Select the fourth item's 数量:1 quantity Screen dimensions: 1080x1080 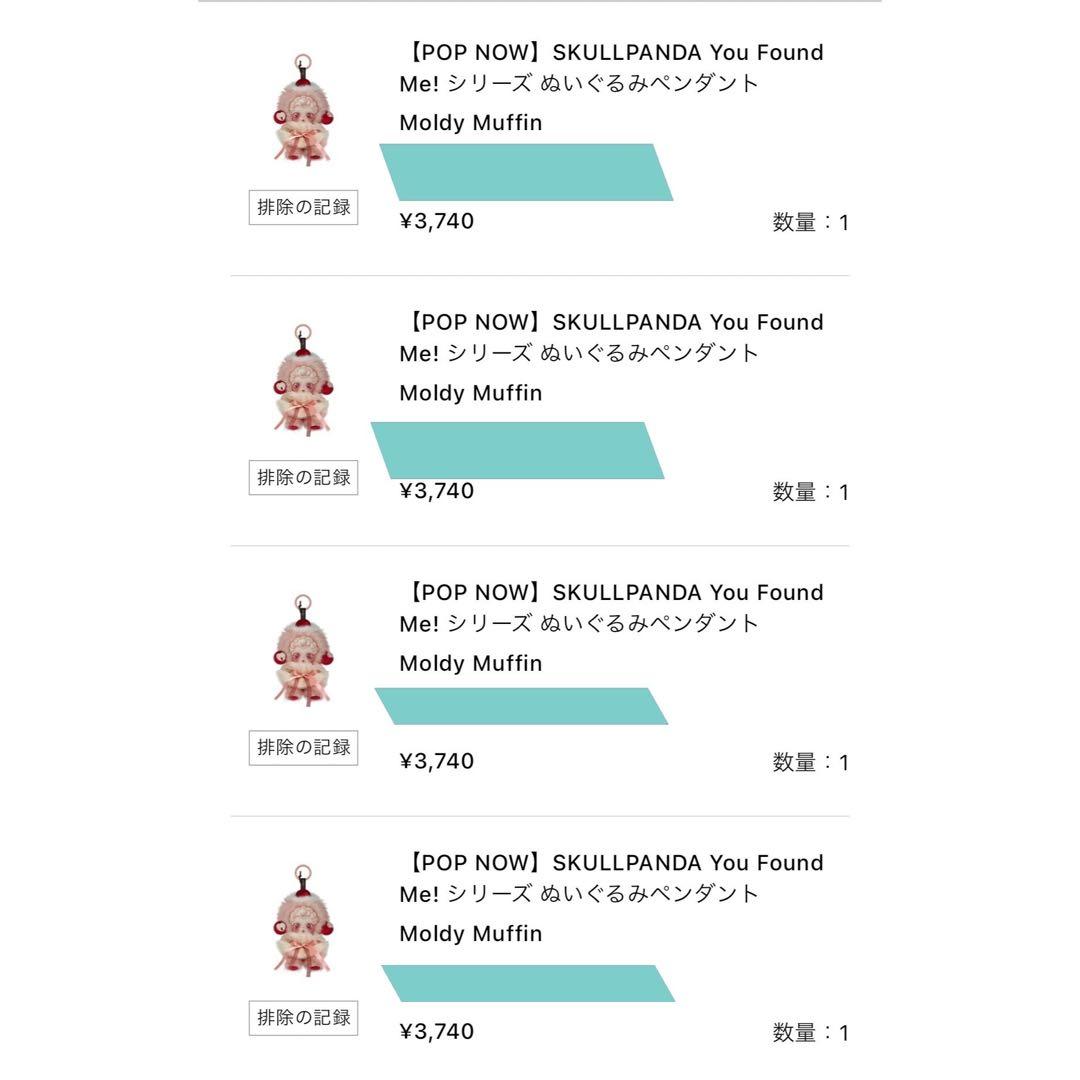point(810,1033)
